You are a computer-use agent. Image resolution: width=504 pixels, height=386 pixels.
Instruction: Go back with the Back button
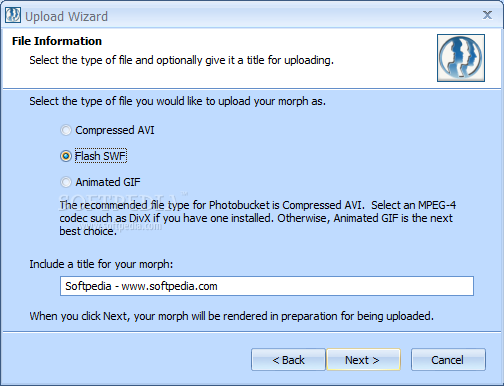[x=288, y=360]
